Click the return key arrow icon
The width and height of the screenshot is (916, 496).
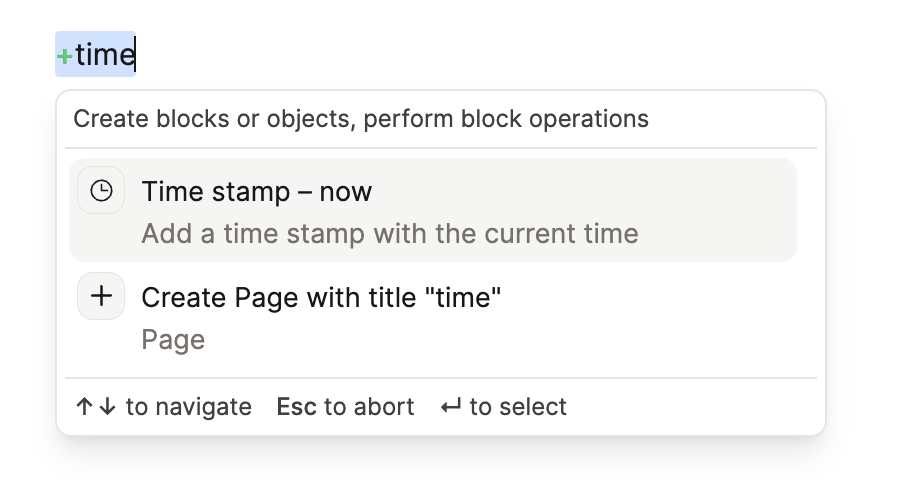point(451,407)
